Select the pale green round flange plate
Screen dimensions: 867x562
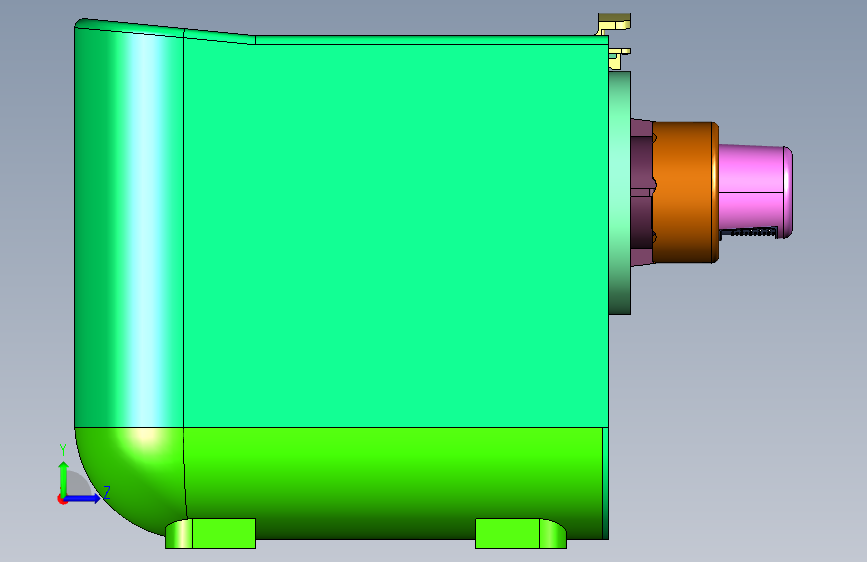(x=620, y=192)
